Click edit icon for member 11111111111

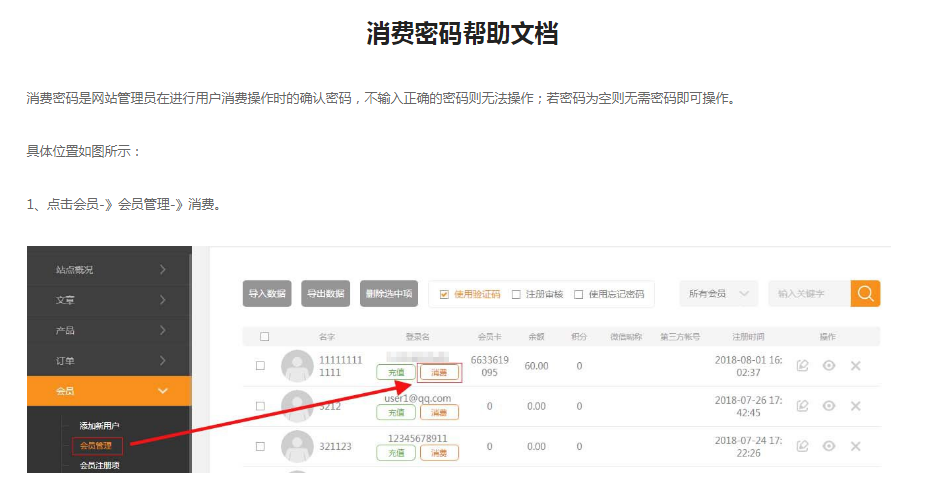(802, 366)
